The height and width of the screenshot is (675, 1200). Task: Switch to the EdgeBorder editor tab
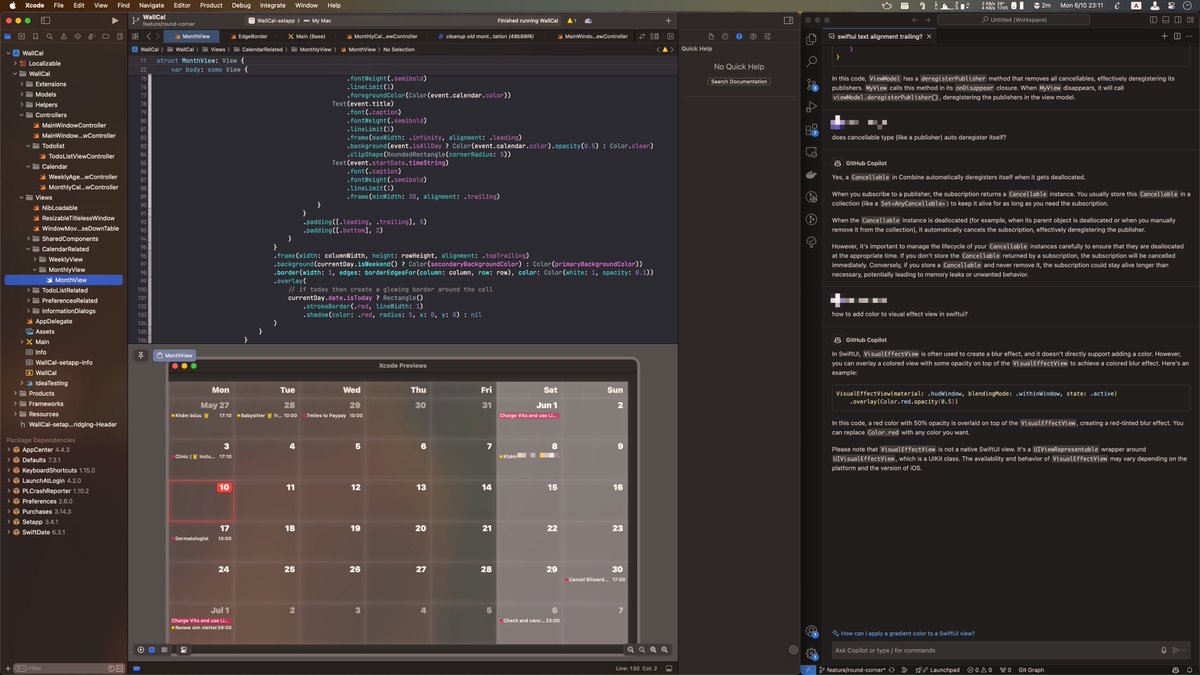coord(248,36)
